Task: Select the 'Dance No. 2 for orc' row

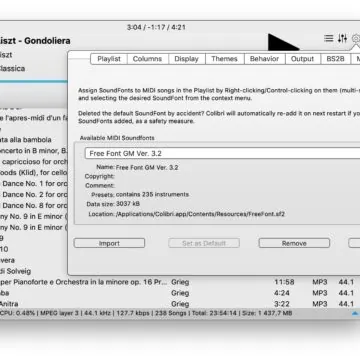Action: (34, 195)
